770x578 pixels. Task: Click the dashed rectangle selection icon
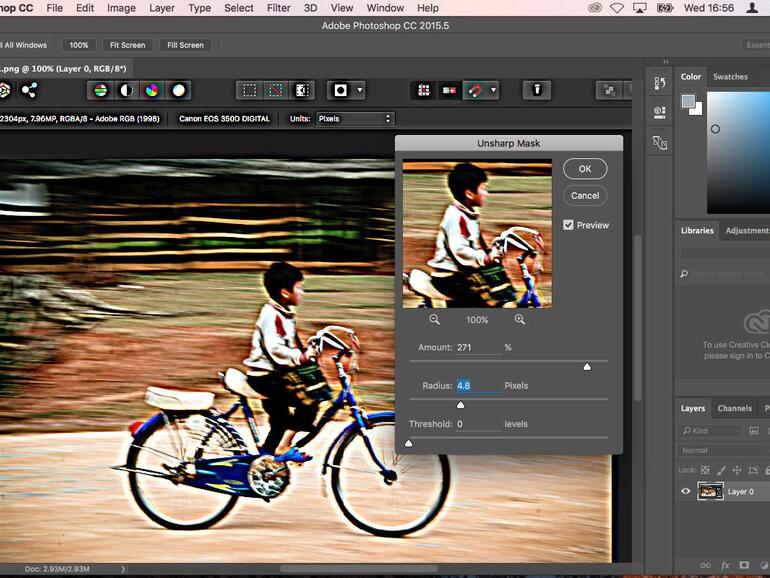click(x=249, y=90)
